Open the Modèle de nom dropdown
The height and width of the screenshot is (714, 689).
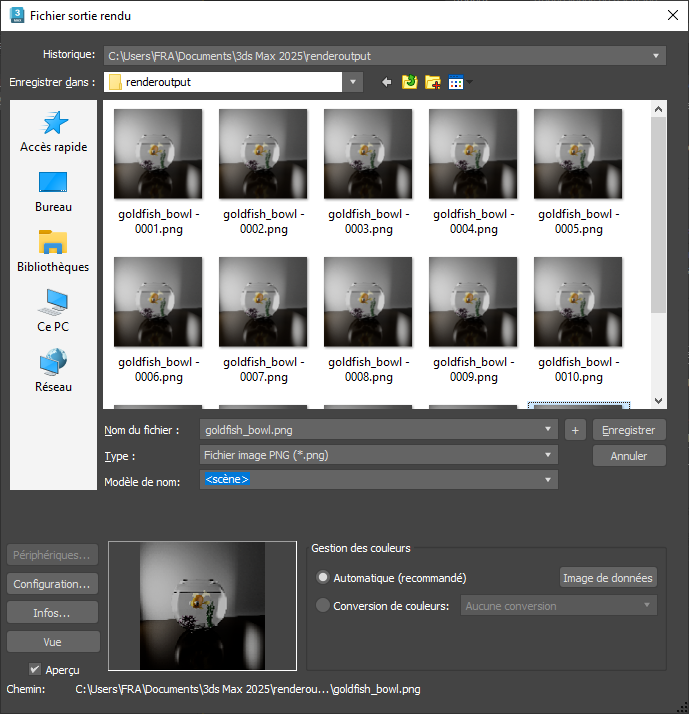pyautogui.click(x=548, y=479)
